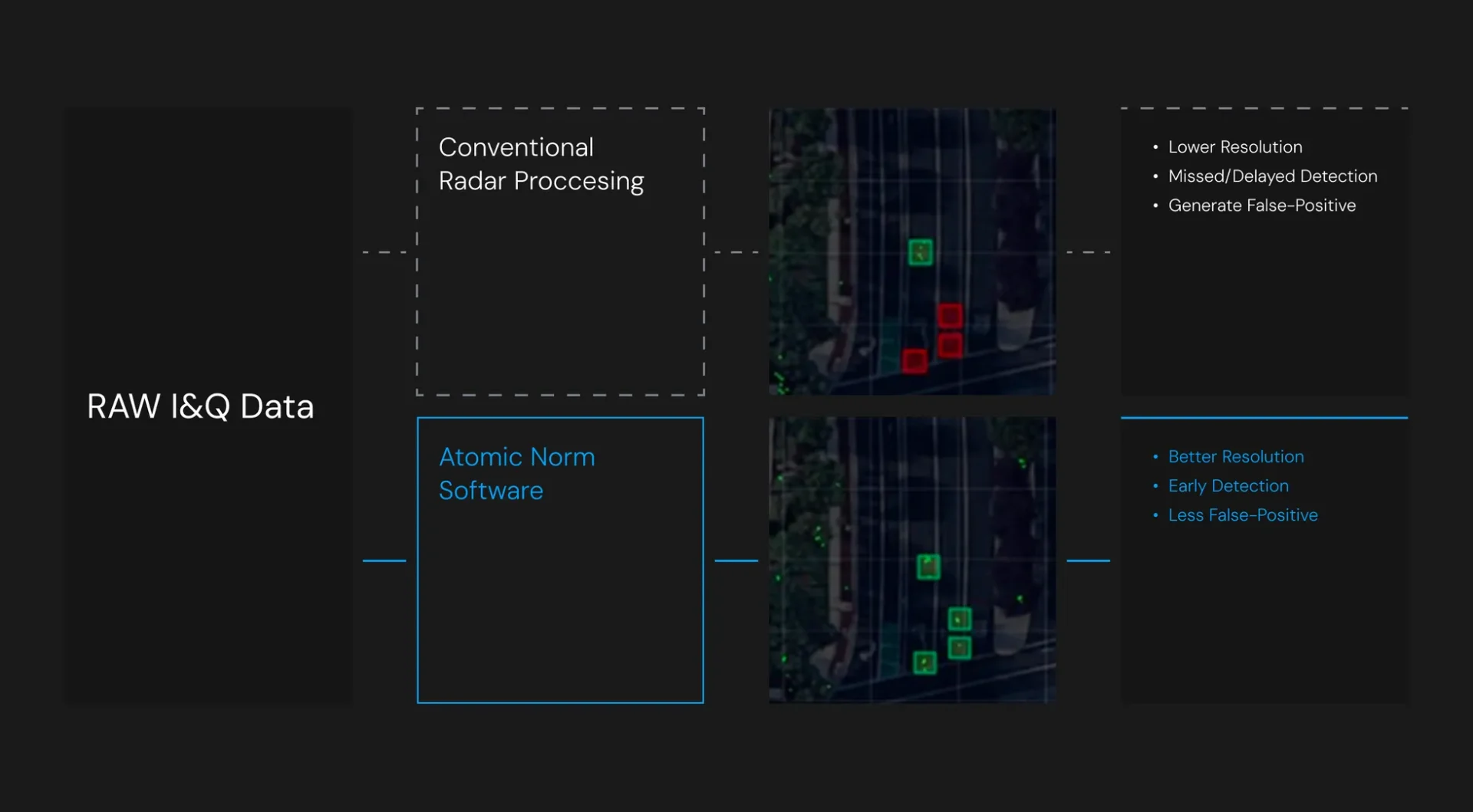Click the leftmost red detection box
This screenshot has height=812, width=1473.
[x=914, y=360]
